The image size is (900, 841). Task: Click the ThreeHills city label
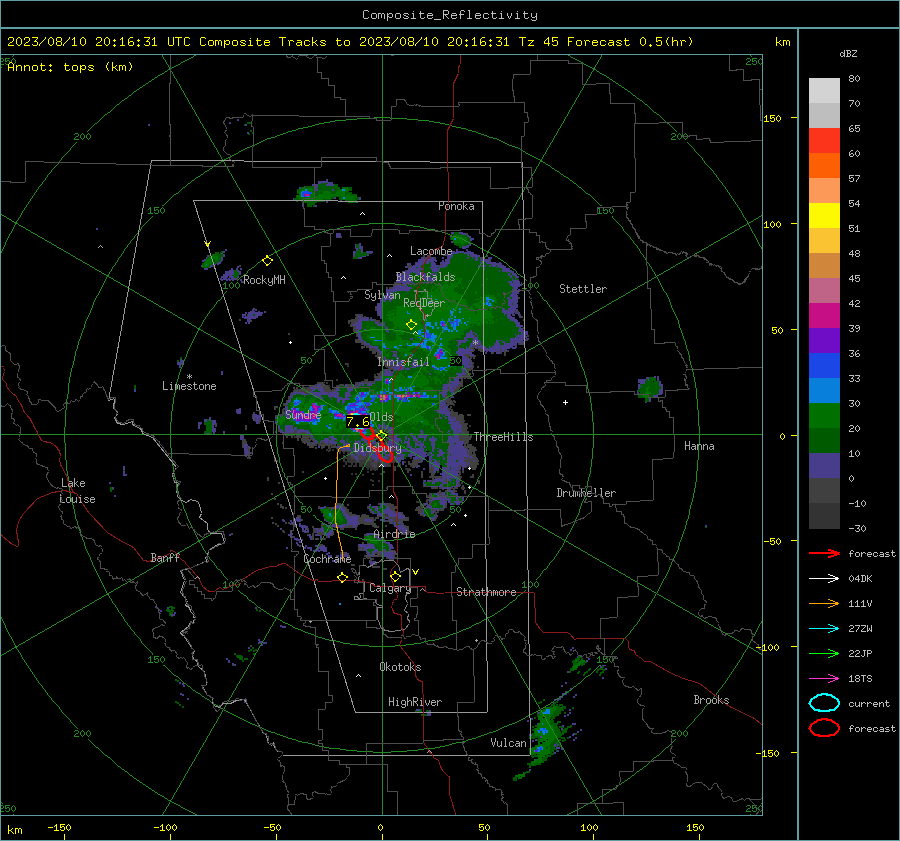point(503,437)
